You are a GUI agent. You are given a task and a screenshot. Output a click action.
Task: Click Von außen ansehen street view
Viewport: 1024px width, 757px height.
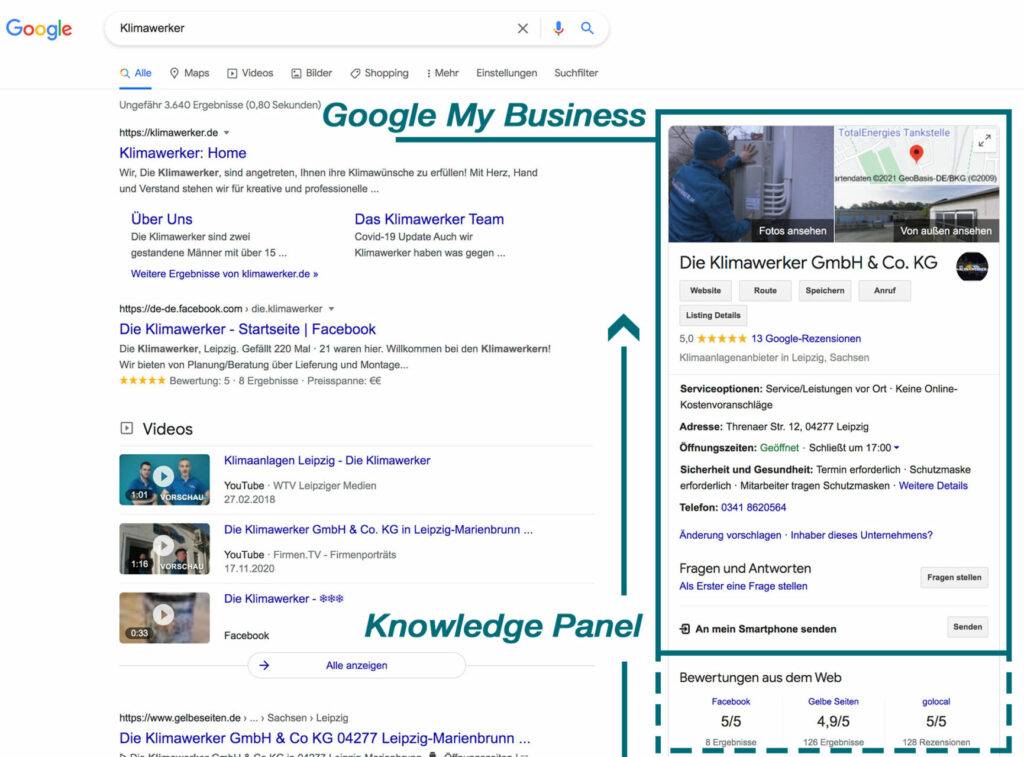pyautogui.click(x=946, y=231)
